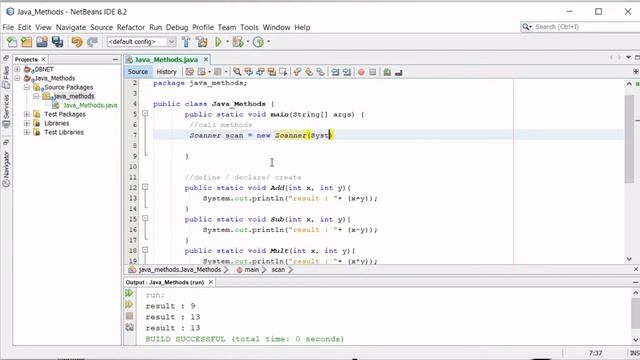Open the dropdown arrow next to Profile Project
The width and height of the screenshot is (640, 360).
click(268, 42)
